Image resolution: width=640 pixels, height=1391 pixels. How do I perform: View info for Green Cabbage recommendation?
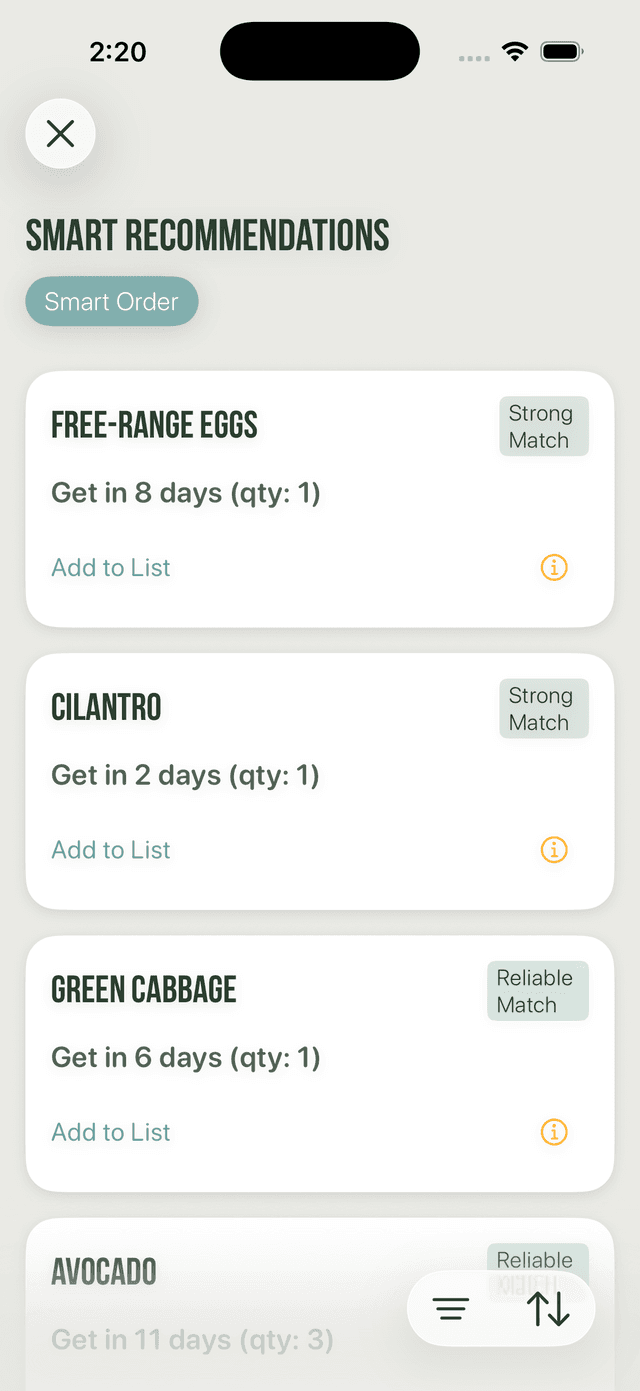coord(554,1132)
